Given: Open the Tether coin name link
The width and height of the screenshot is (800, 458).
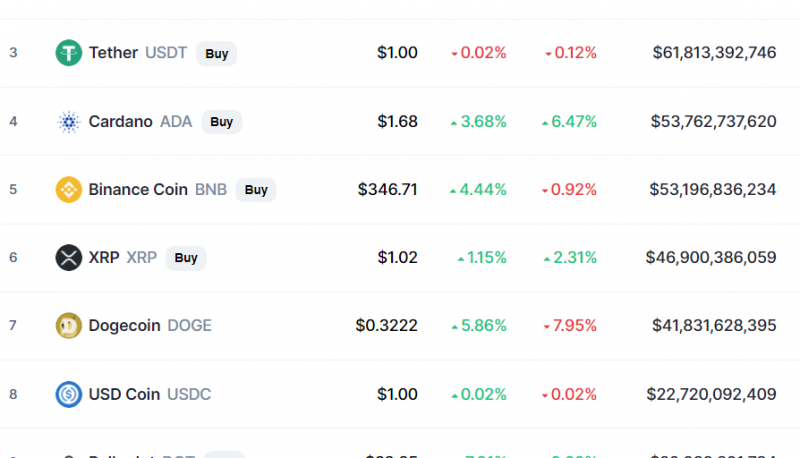Looking at the screenshot, I should [113, 53].
